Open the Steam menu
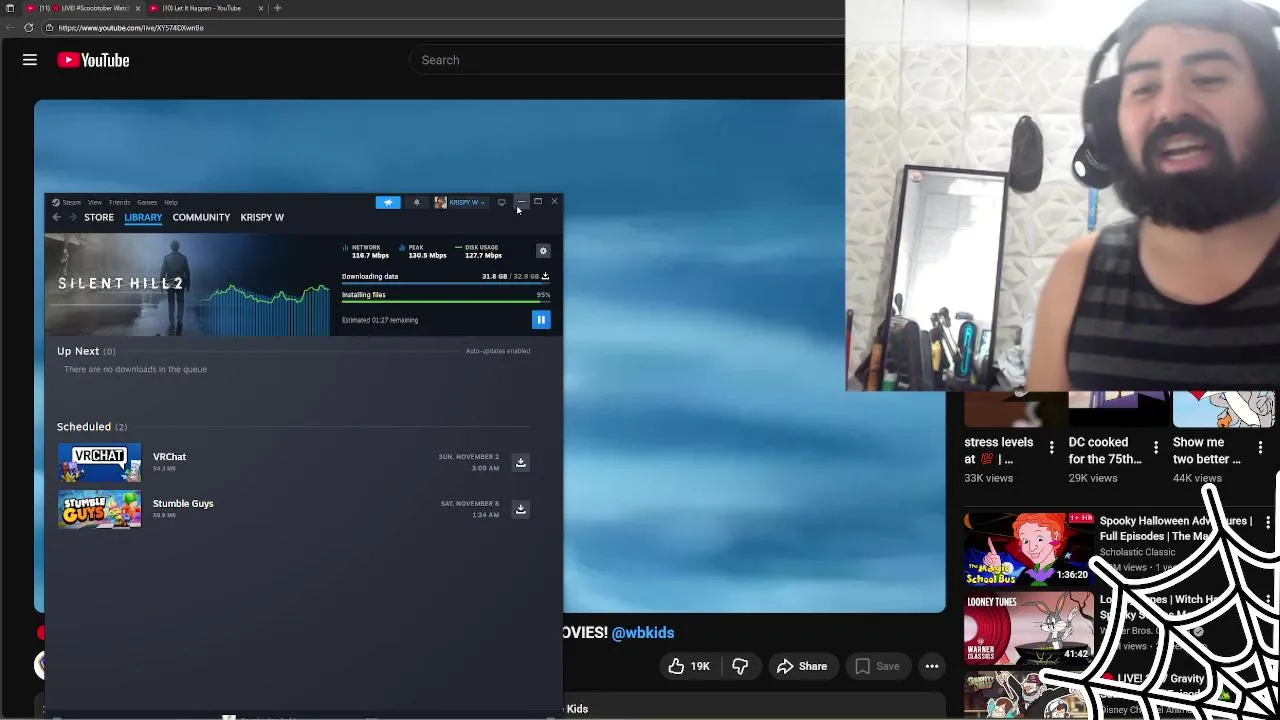This screenshot has width=1280, height=720. [67, 202]
